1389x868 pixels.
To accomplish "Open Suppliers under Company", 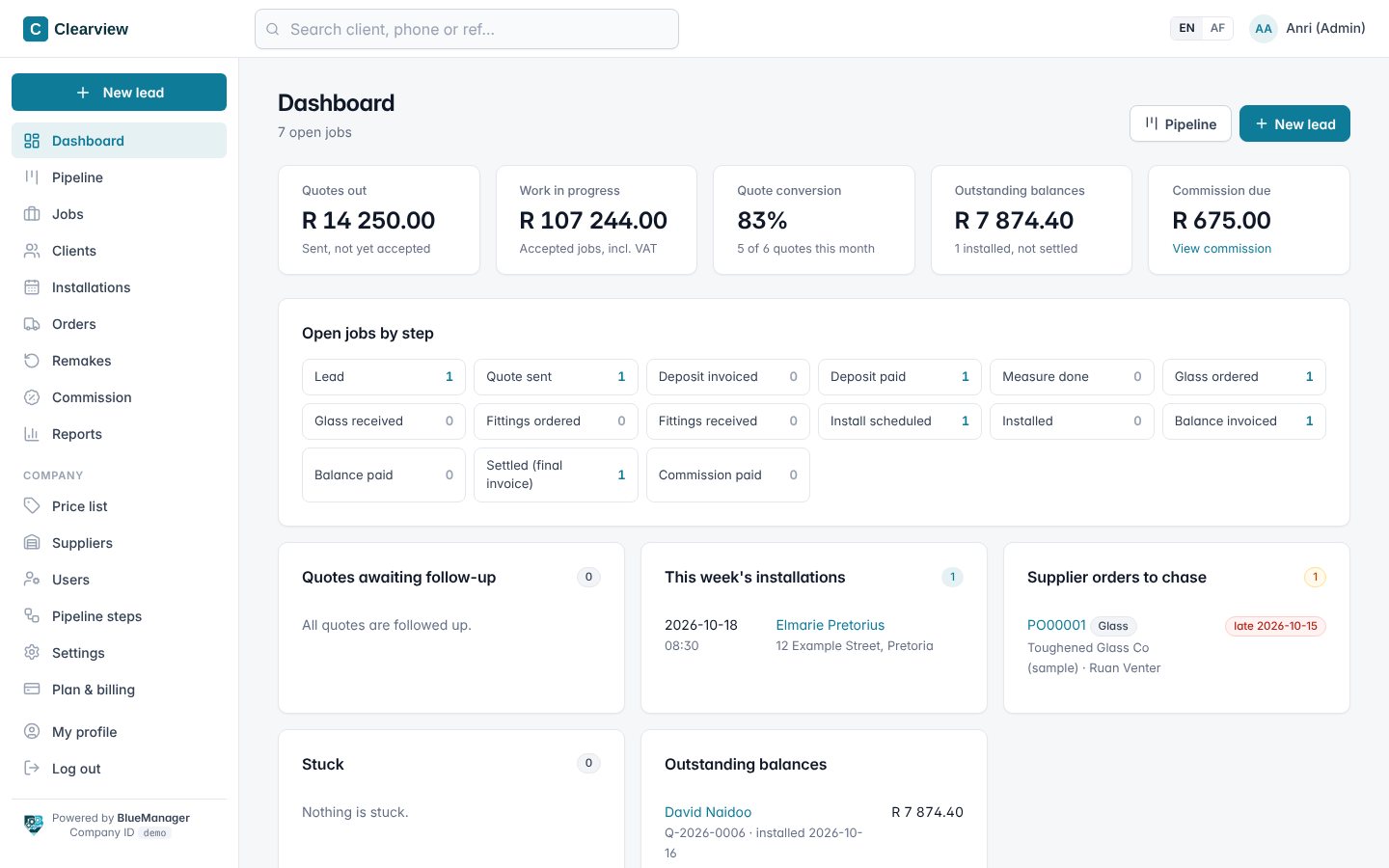I will pyautogui.click(x=119, y=543).
